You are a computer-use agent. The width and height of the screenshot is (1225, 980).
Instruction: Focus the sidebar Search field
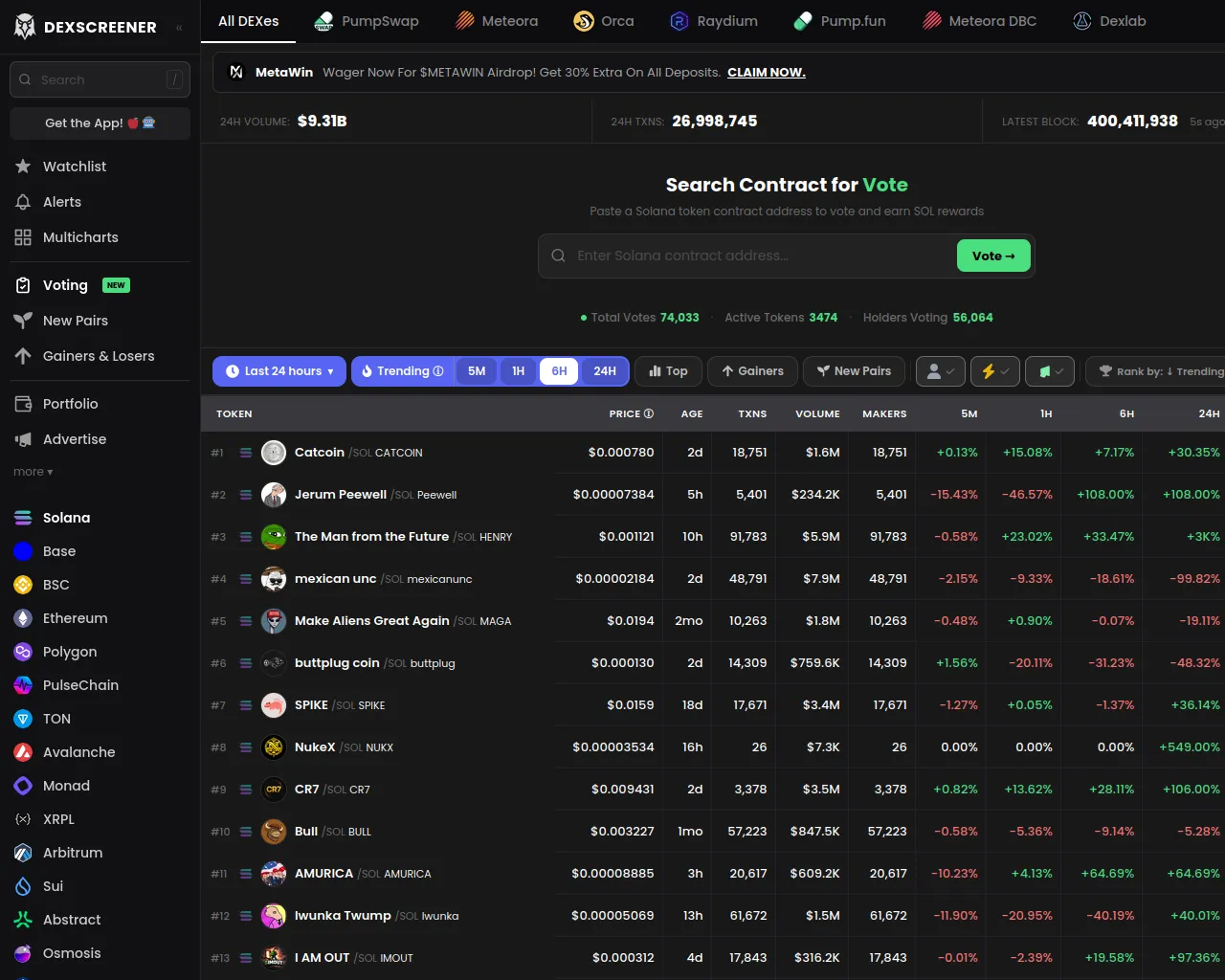click(100, 79)
